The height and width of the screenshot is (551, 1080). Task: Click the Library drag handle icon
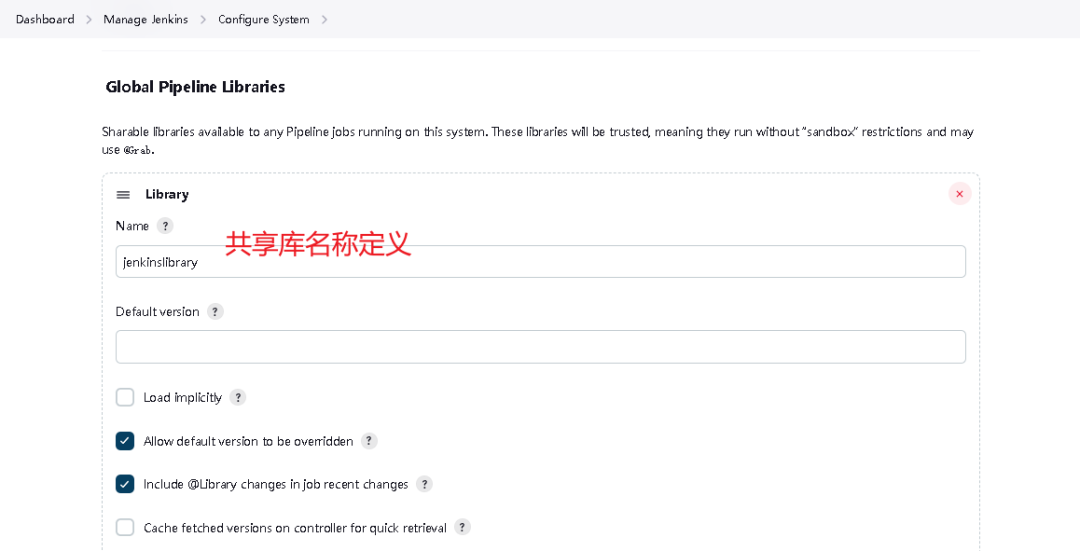pyautogui.click(x=123, y=195)
